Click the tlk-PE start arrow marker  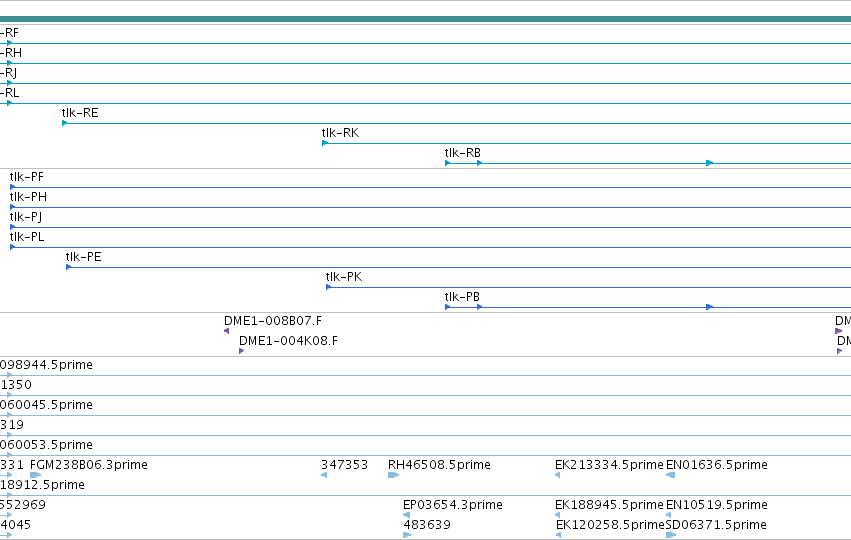tap(68, 267)
